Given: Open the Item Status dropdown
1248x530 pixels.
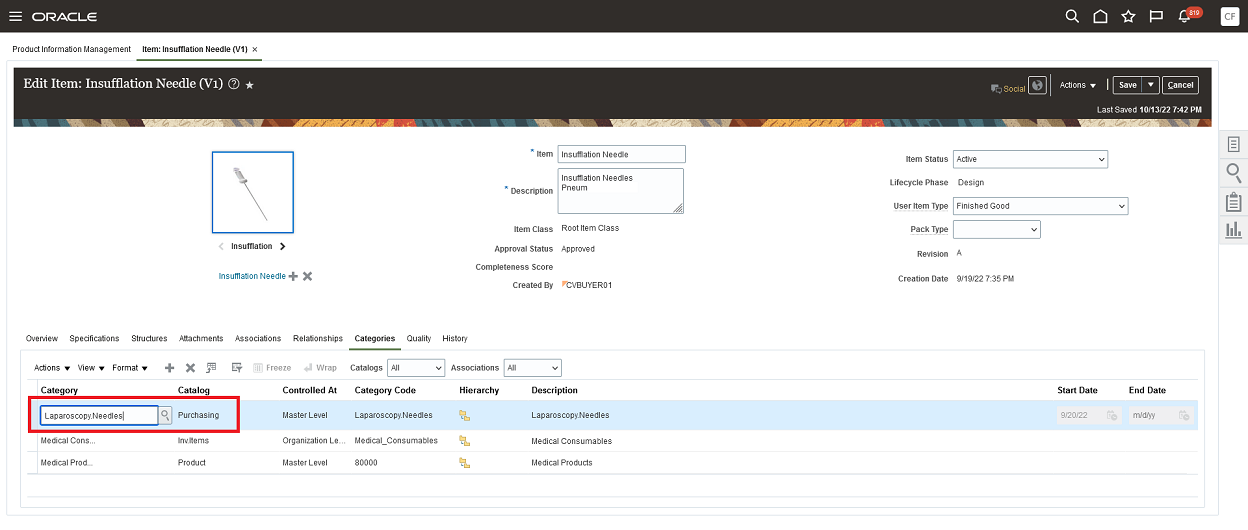Looking at the screenshot, I should pyautogui.click(x=1030, y=159).
